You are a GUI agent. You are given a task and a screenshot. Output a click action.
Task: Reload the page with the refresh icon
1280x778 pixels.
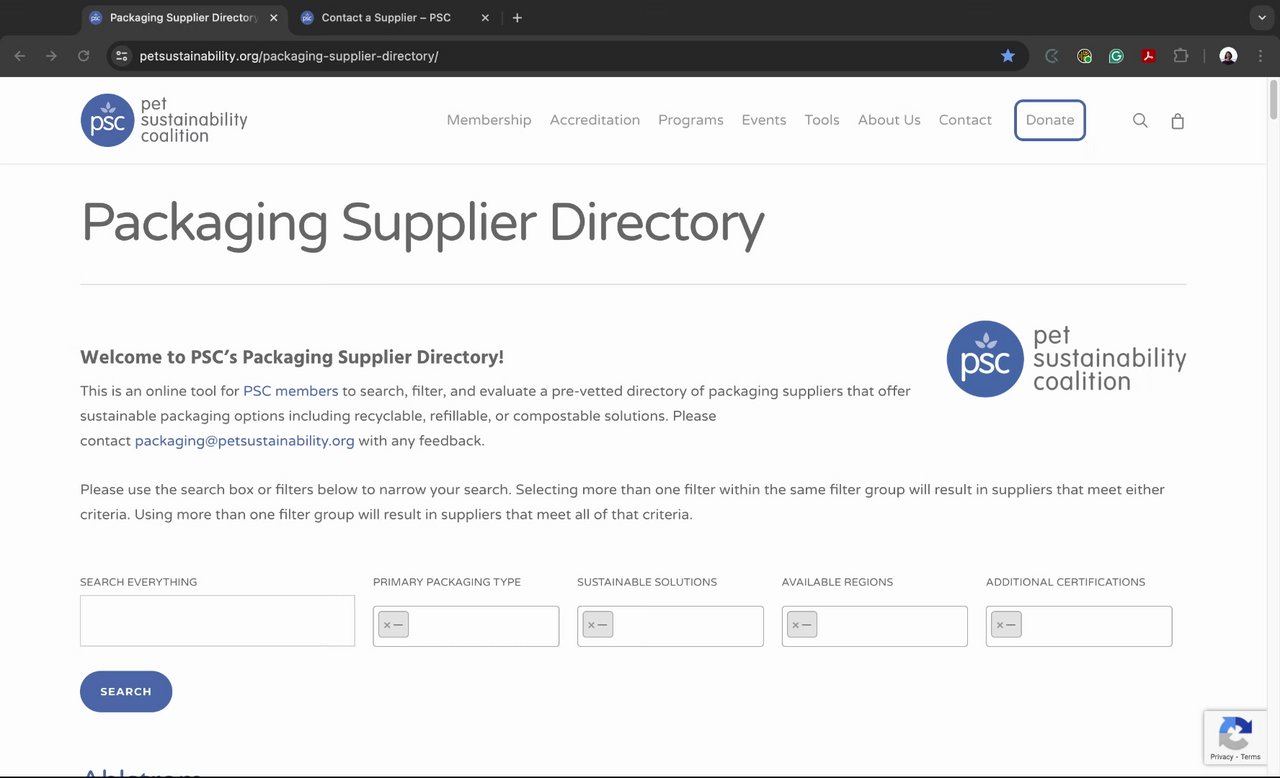[84, 56]
